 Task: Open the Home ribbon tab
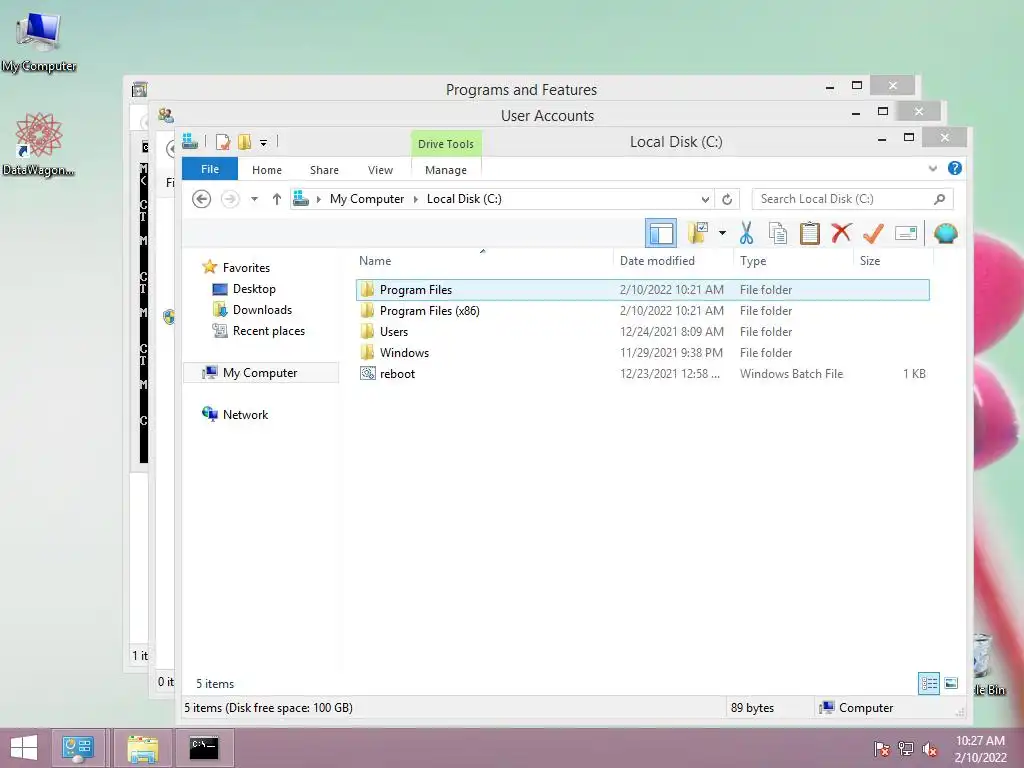(x=266, y=170)
